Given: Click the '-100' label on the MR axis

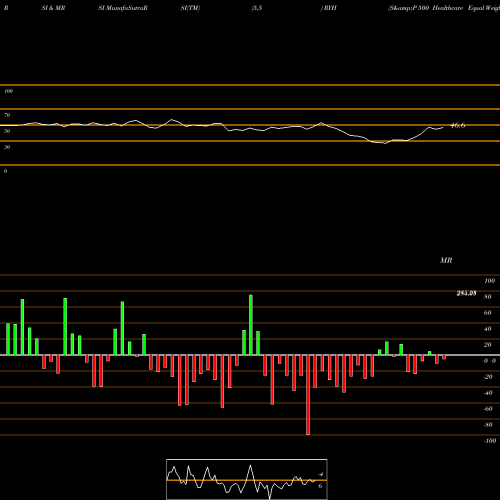Looking at the screenshot, I should 490,441.
